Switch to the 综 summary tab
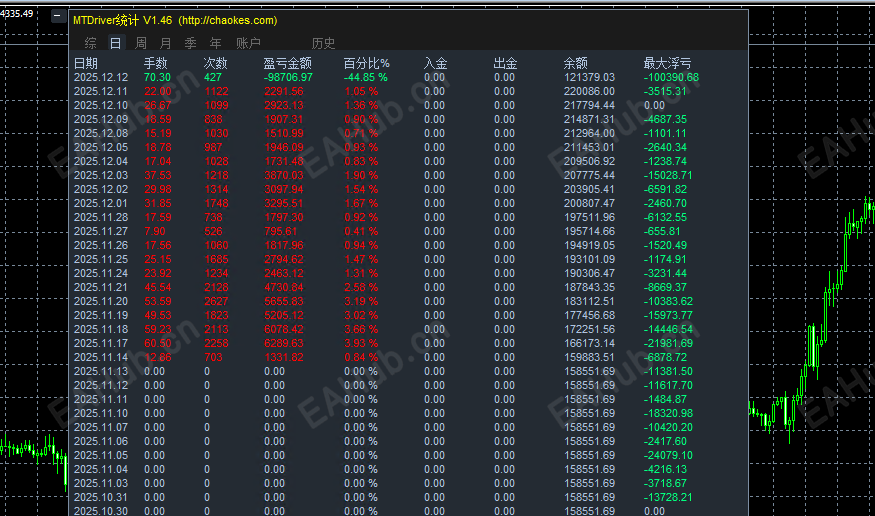Screen dimensions: 875x516 click(x=90, y=43)
